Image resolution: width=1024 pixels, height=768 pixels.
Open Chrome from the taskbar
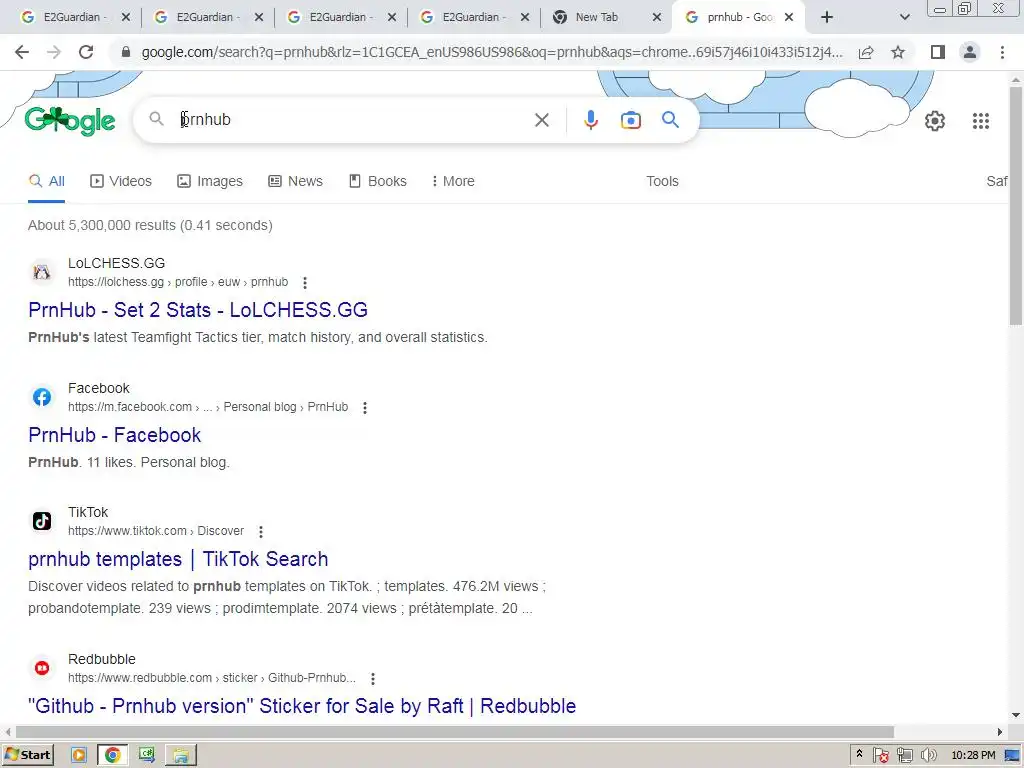click(x=112, y=755)
